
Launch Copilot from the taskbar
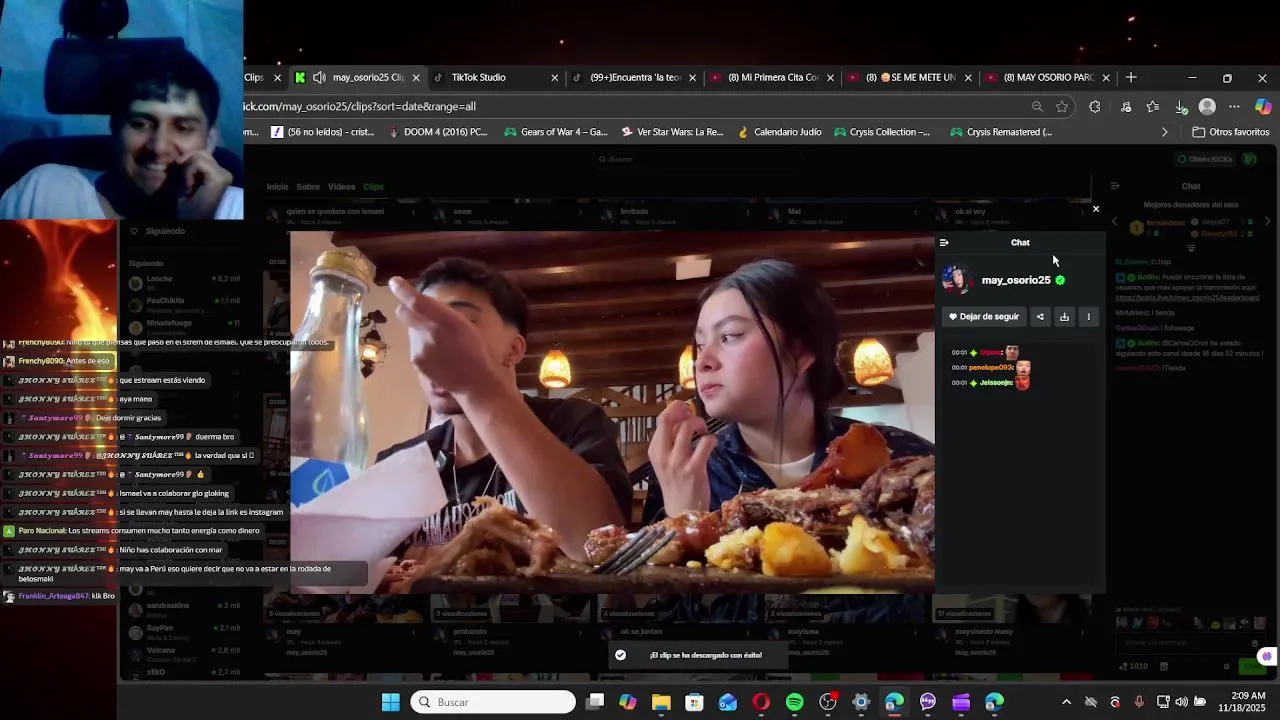pos(628,702)
